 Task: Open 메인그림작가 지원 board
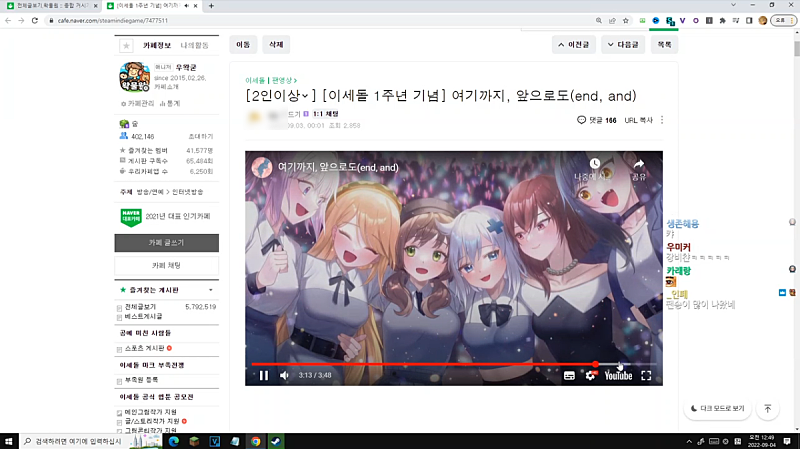coord(151,412)
